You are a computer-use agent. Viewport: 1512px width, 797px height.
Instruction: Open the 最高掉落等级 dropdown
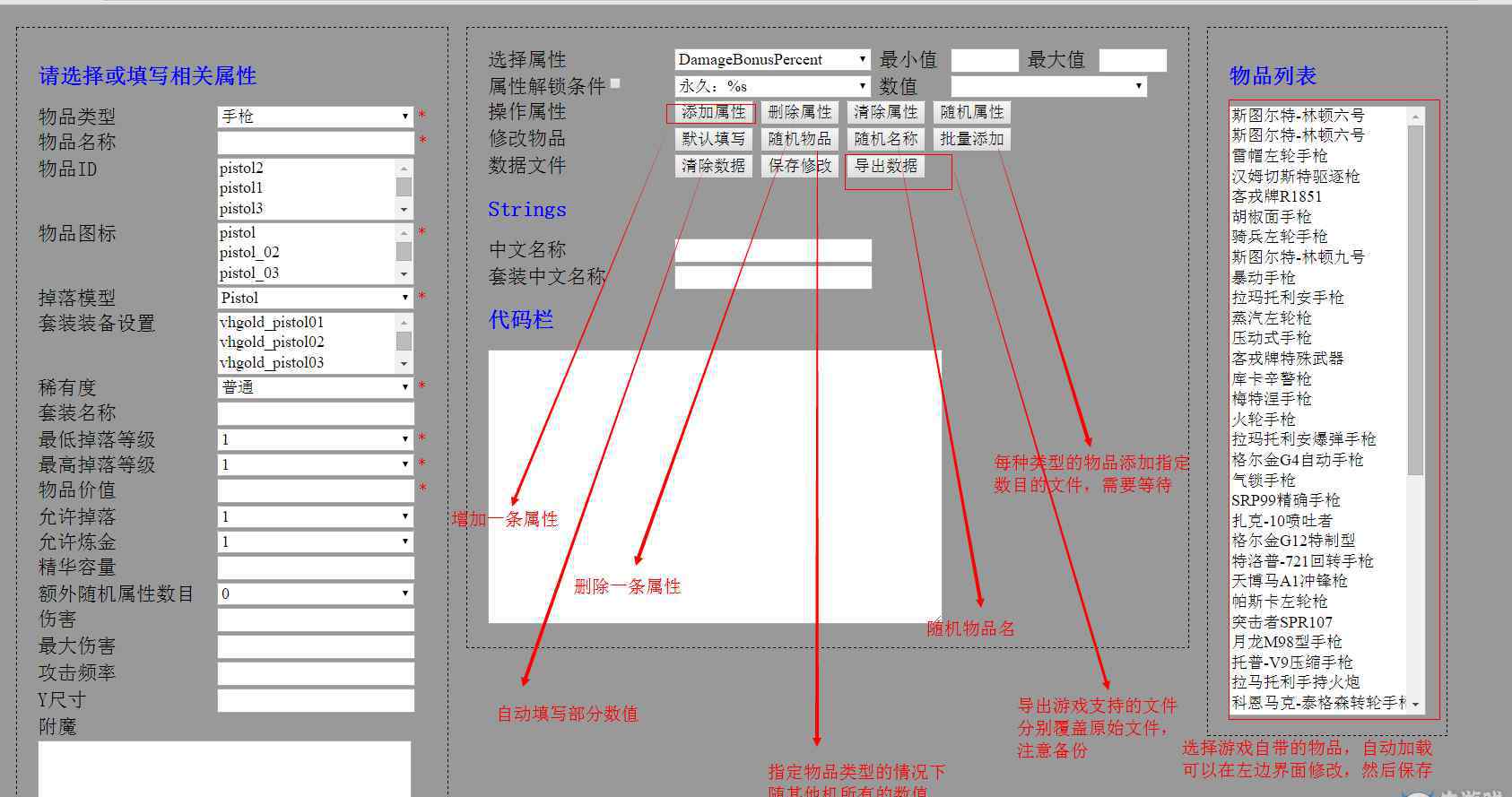315,464
